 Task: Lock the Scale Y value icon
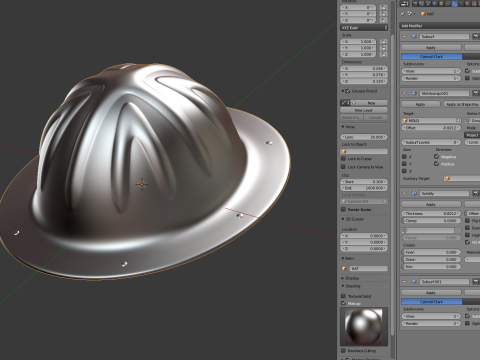[383, 48]
